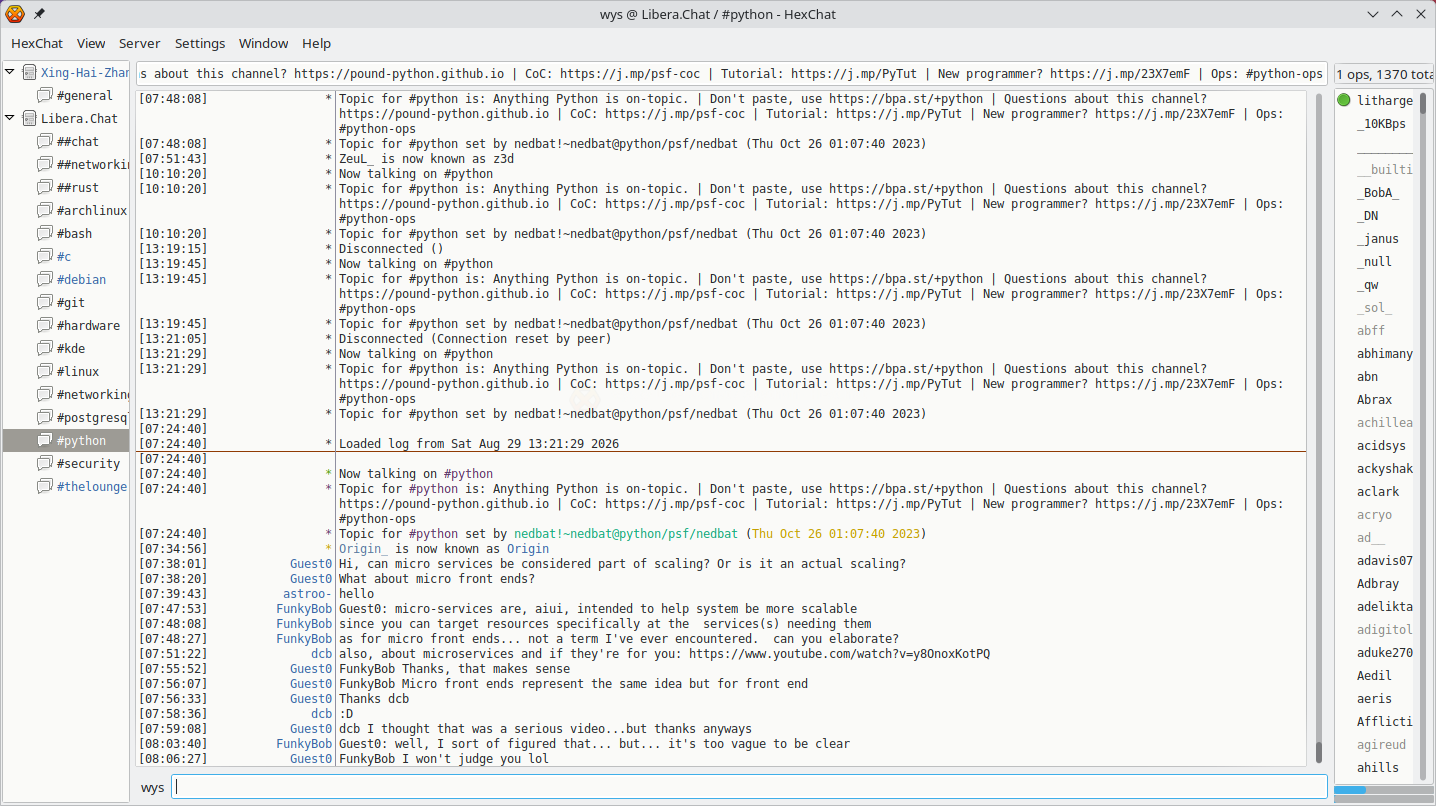Screen dimensions: 1436x806
Task: Click the #archlinux channel icon
Action: pyautogui.click(x=45, y=210)
